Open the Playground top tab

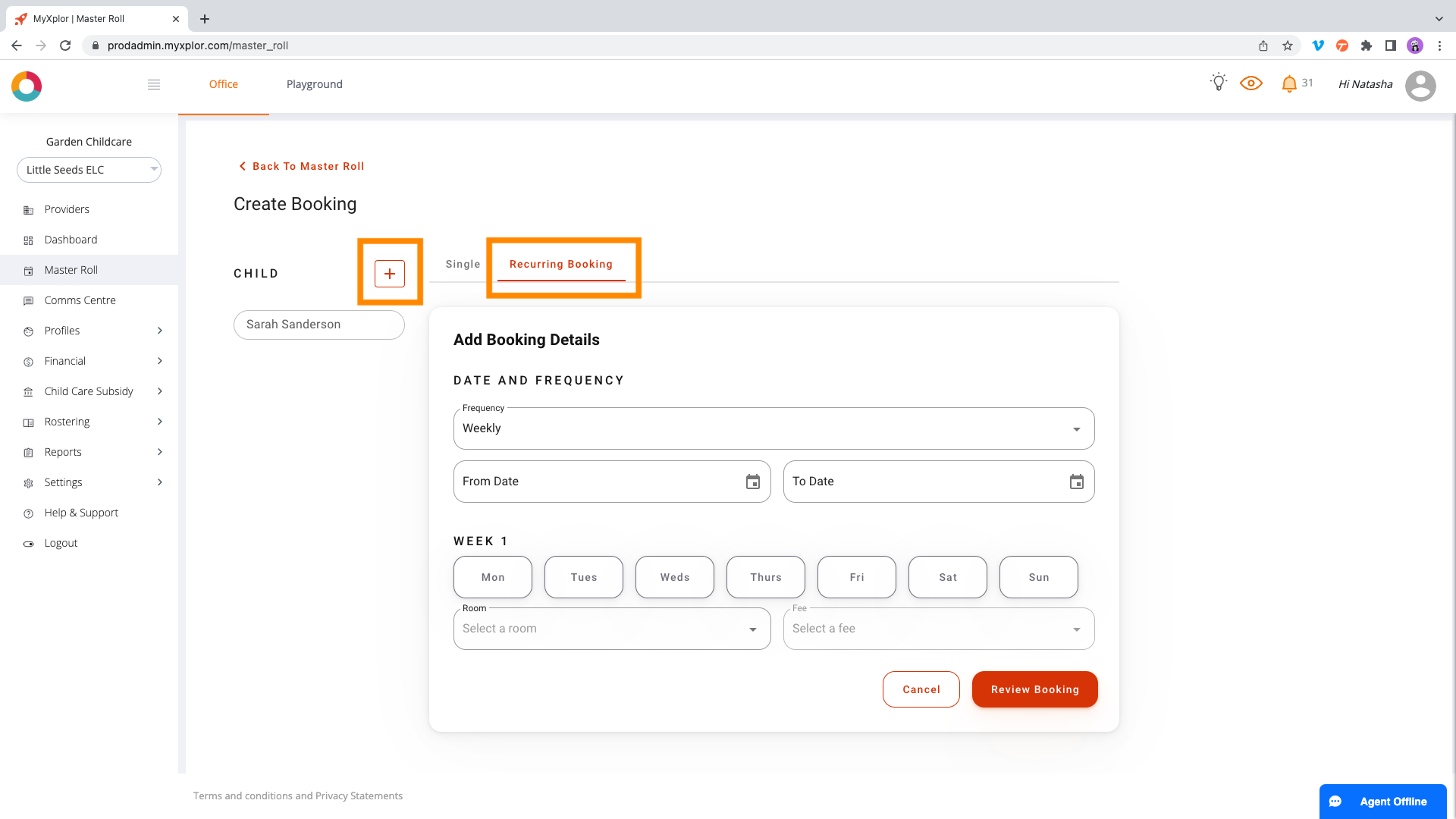click(314, 84)
